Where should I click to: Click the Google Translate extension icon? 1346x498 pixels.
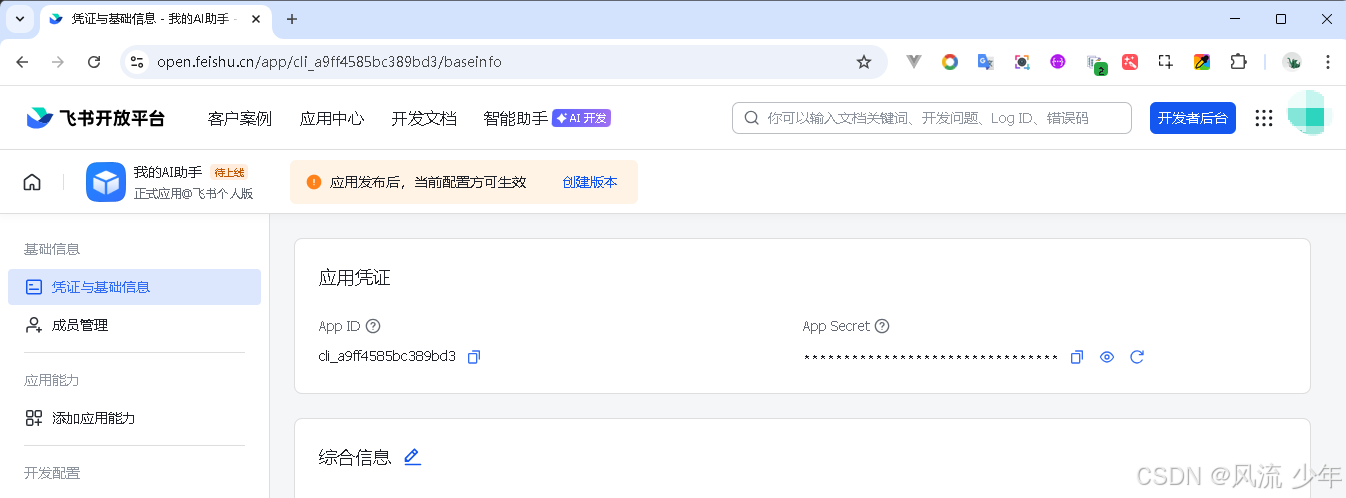pyautogui.click(x=985, y=62)
